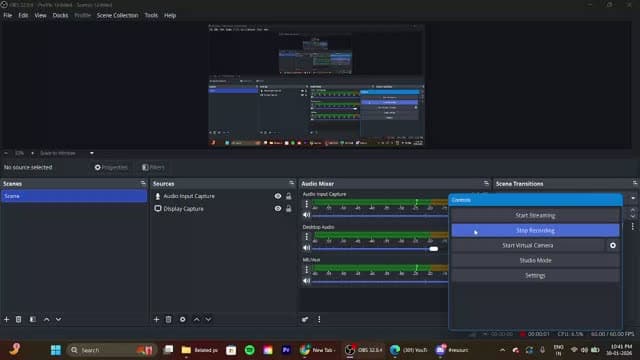This screenshot has width=640, height=360.
Task: Open OBS 32.0.4 taskbar item
Action: [x=363, y=350]
